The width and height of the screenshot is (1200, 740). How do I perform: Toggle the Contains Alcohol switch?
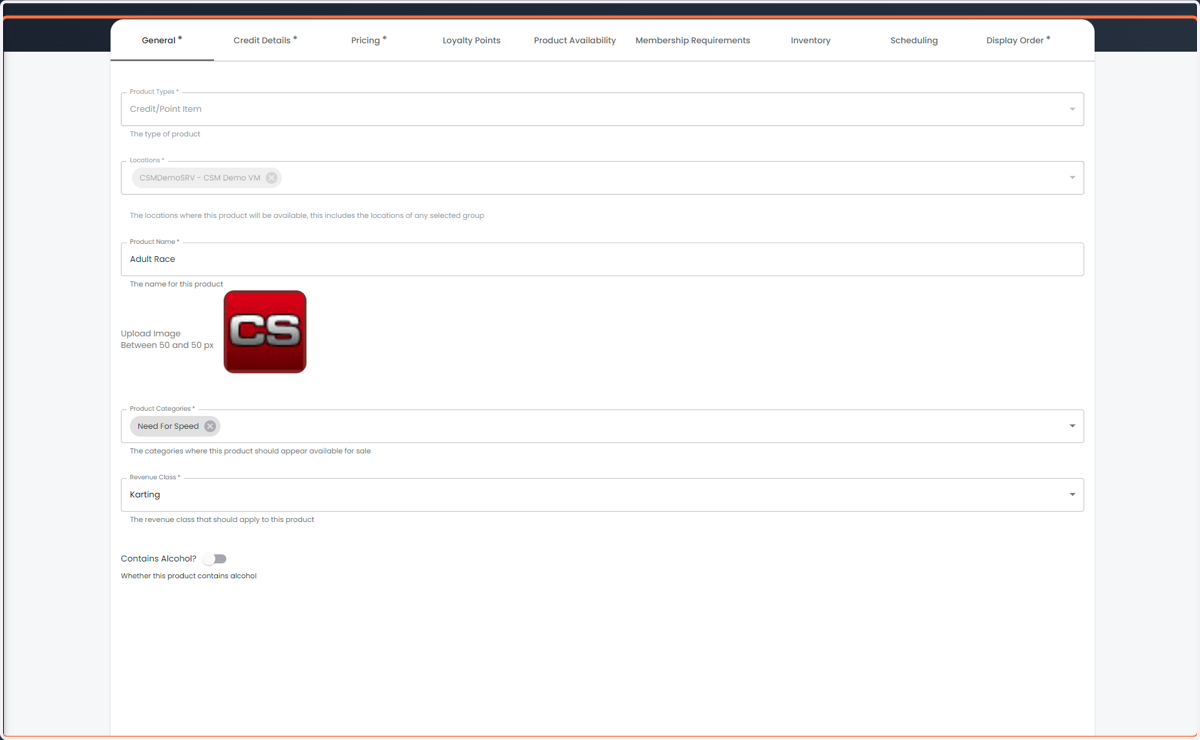[215, 559]
